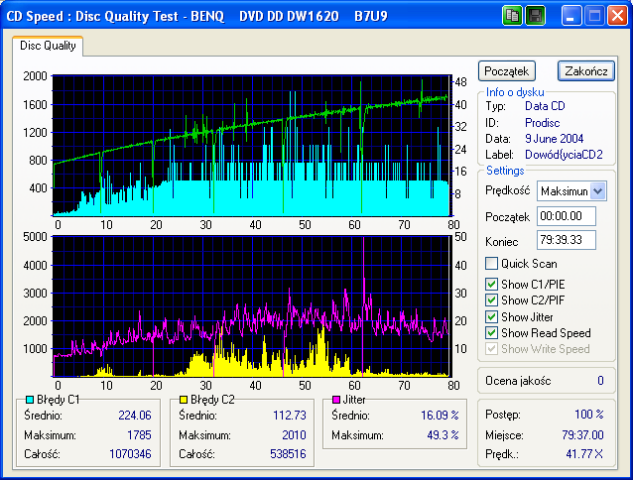
Task: Click the greyed Show Write Speed checkbox
Action: [x=491, y=349]
